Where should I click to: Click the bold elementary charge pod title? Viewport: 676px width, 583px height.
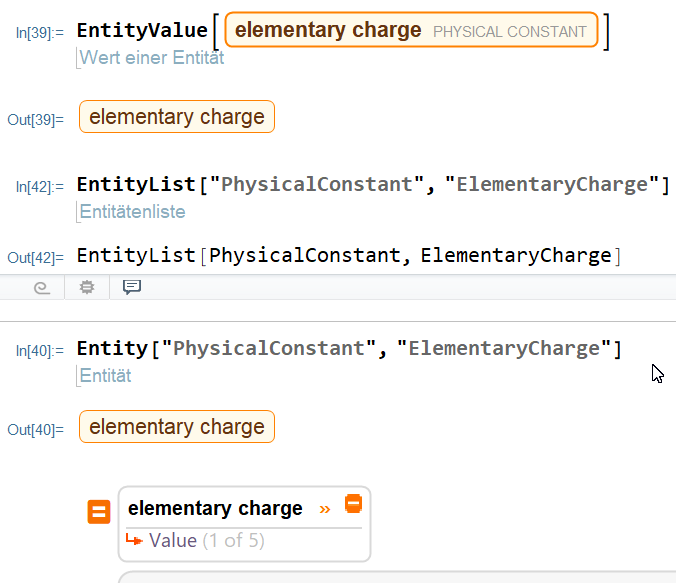pos(215,508)
